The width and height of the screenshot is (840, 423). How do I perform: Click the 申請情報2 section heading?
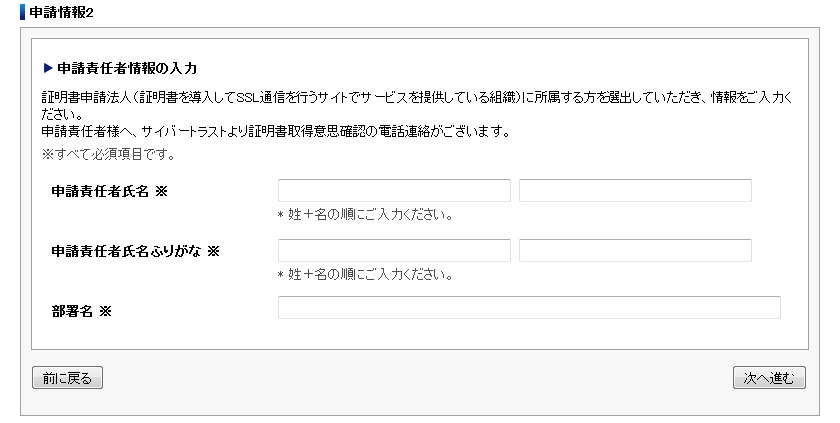[x=61, y=12]
